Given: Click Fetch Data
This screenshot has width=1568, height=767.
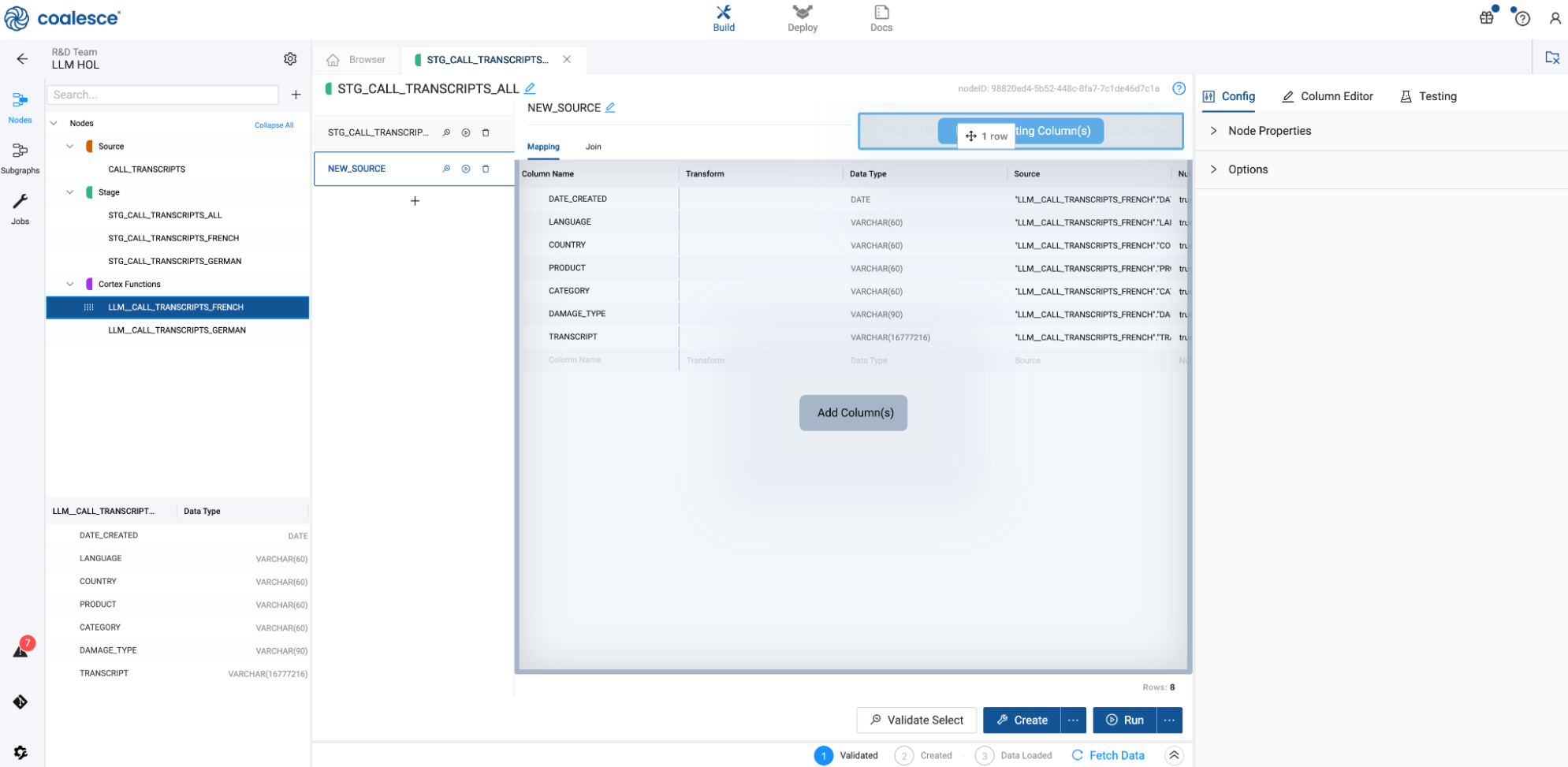Looking at the screenshot, I should [1108, 755].
